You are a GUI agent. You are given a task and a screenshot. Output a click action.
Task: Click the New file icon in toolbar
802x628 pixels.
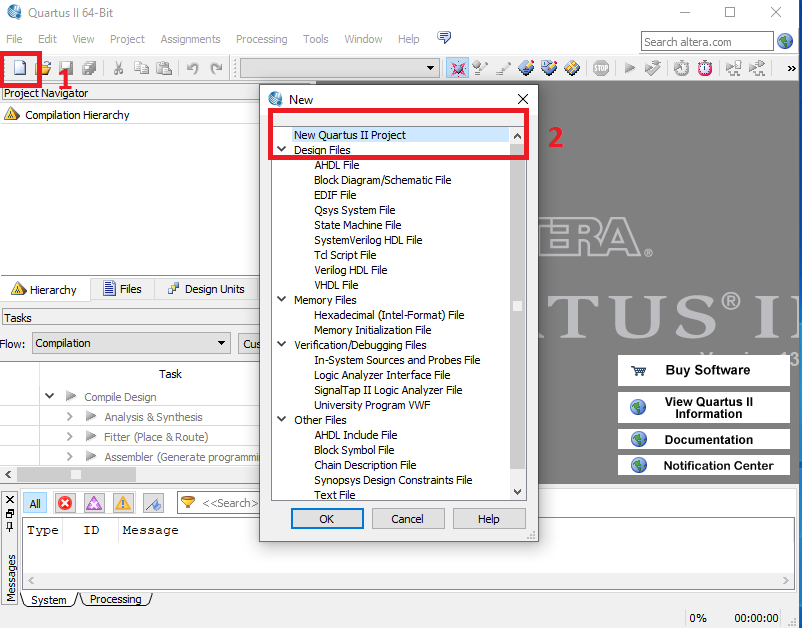point(20,68)
